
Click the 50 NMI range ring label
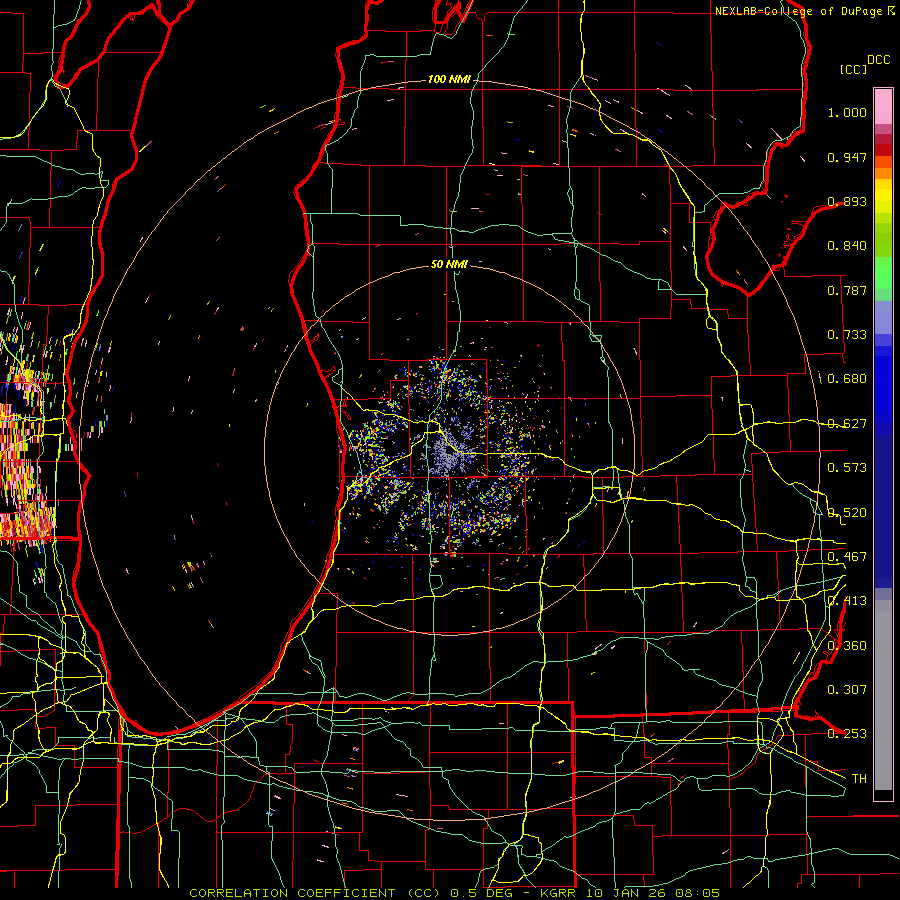tap(449, 264)
